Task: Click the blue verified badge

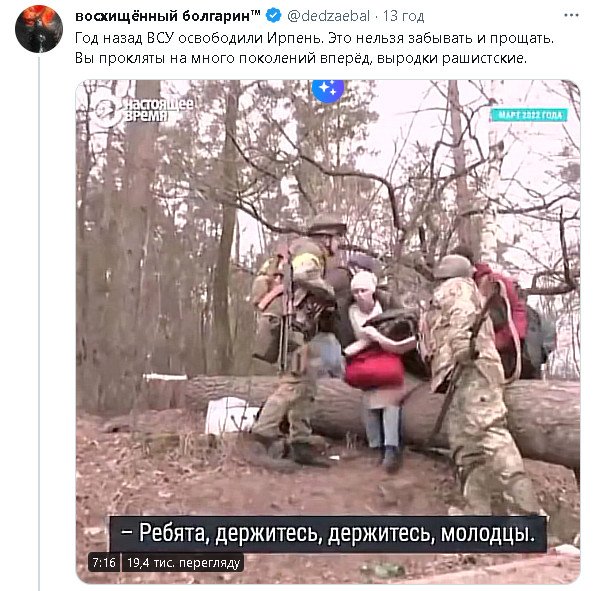Action: click(273, 16)
